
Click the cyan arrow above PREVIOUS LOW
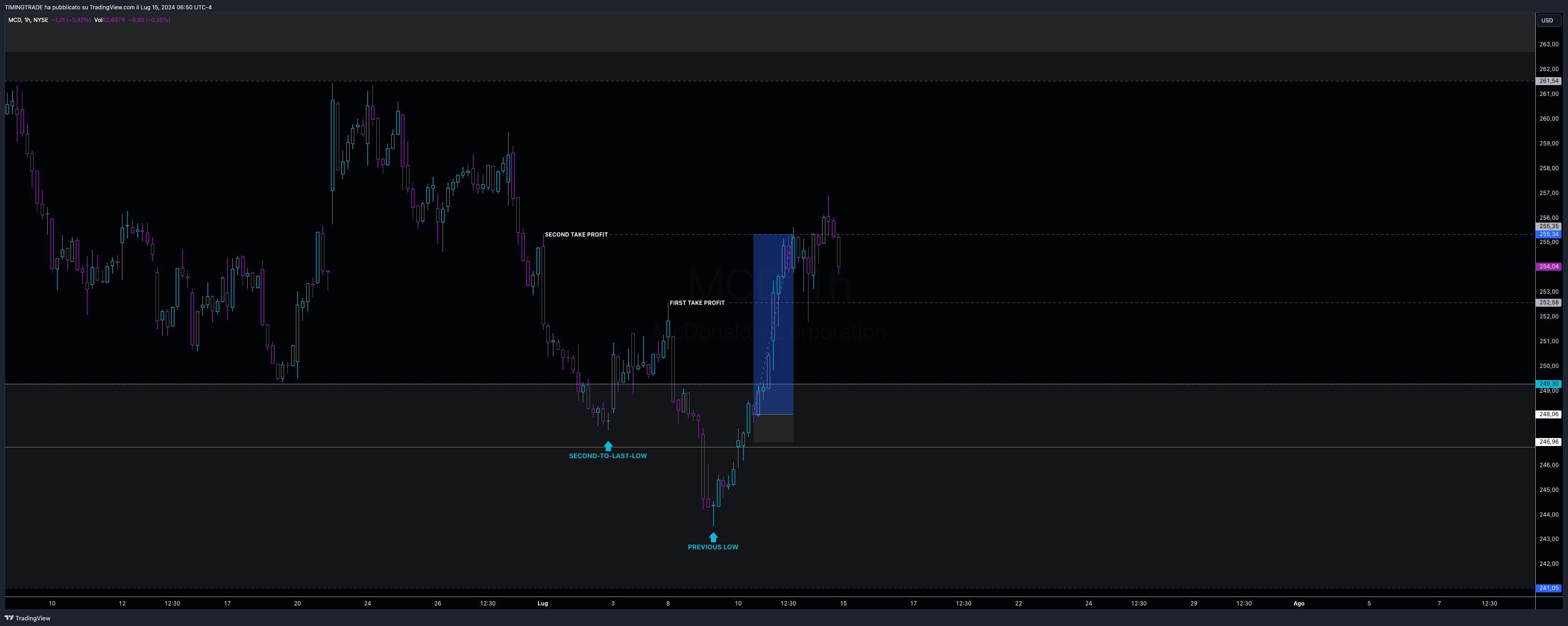pos(713,537)
